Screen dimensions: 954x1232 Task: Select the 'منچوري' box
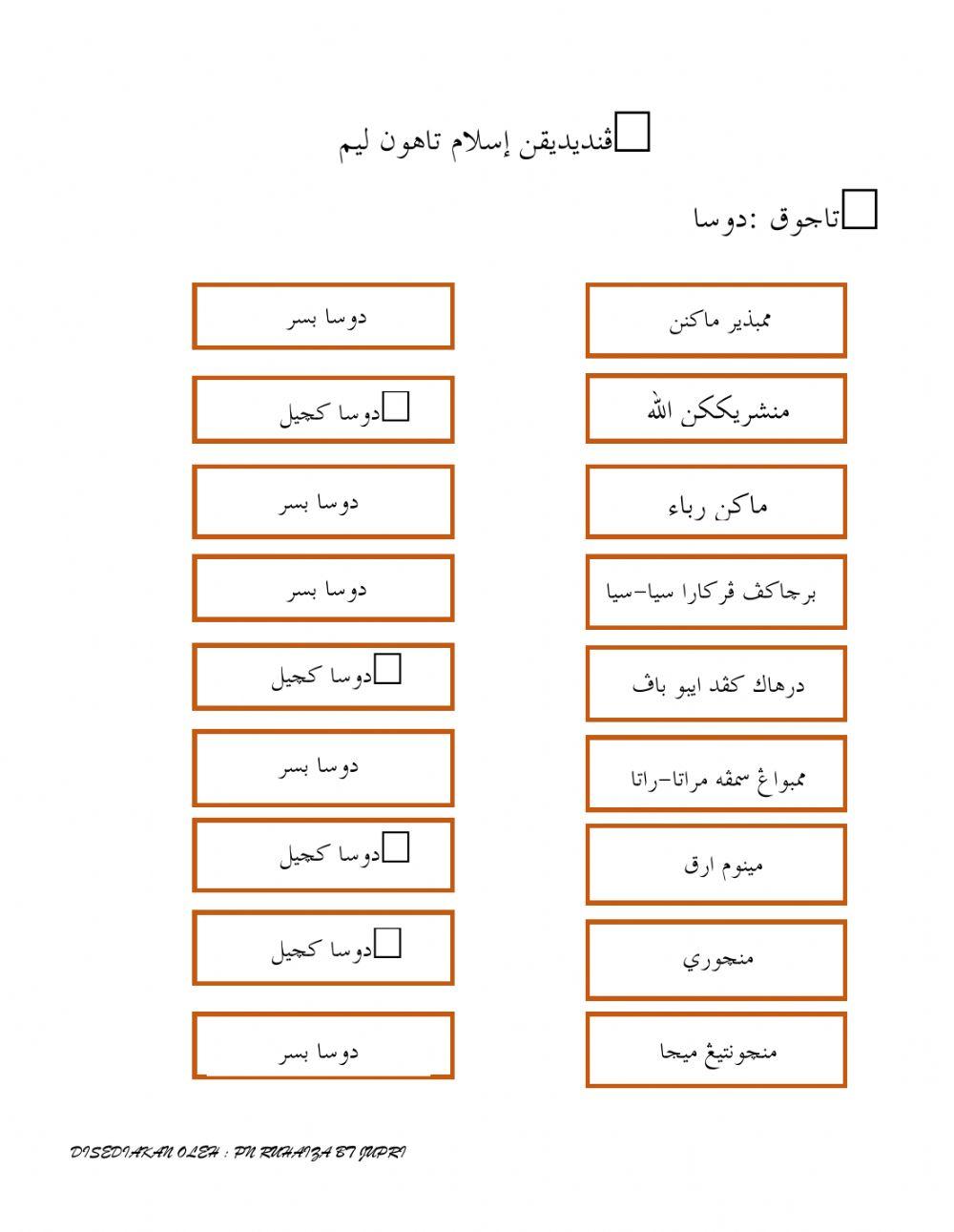tap(715, 959)
